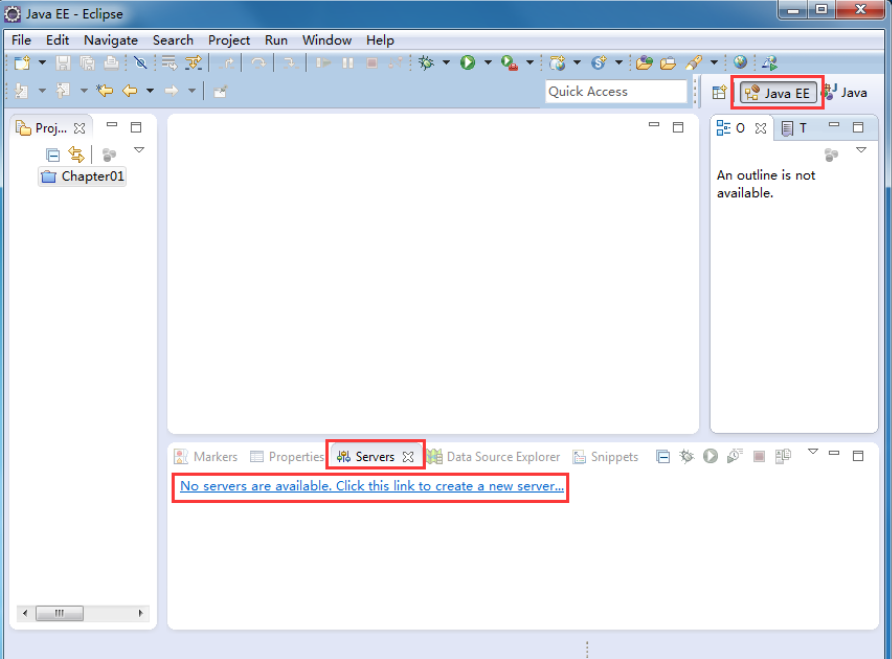Switch to the Snippets tab
Screen dimensions: 892x659
[605, 456]
